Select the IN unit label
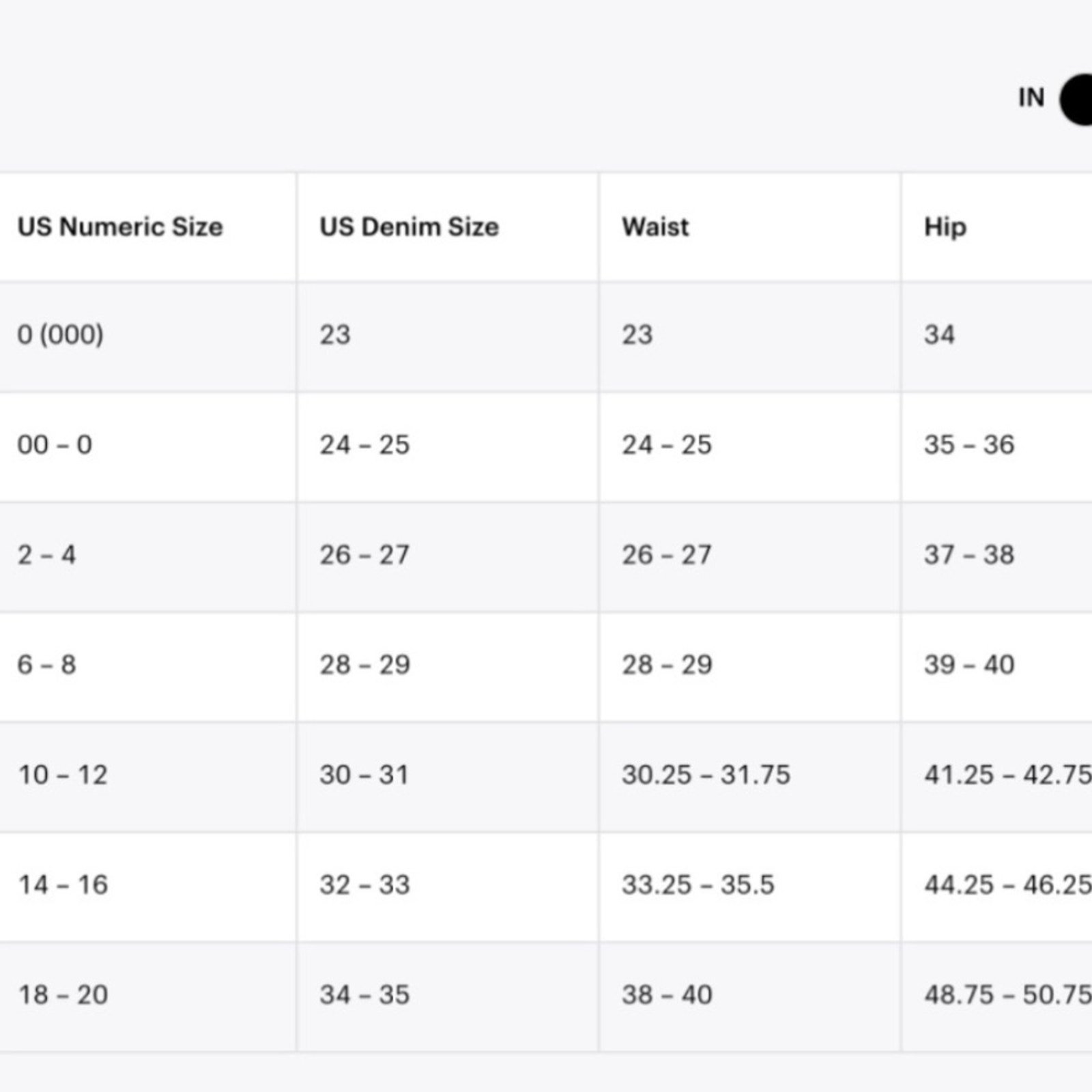Screen dimensions: 1092x1092 tap(1031, 98)
